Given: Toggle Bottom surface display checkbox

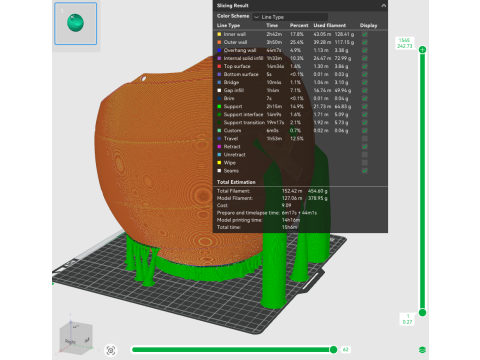Looking at the screenshot, I should coord(365,74).
